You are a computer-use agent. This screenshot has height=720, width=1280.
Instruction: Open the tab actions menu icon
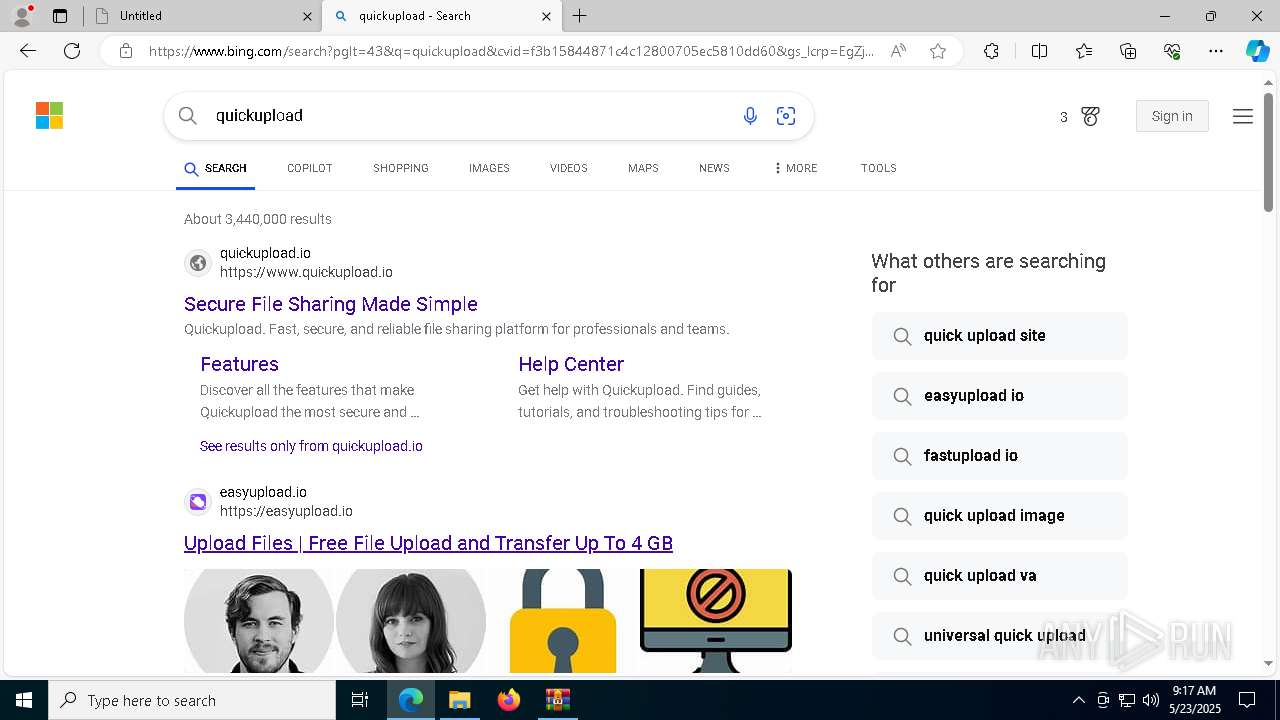60,16
